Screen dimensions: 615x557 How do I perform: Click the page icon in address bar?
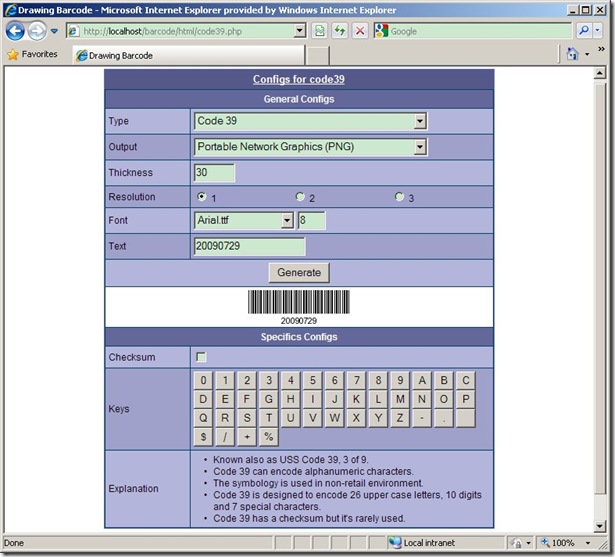74,31
